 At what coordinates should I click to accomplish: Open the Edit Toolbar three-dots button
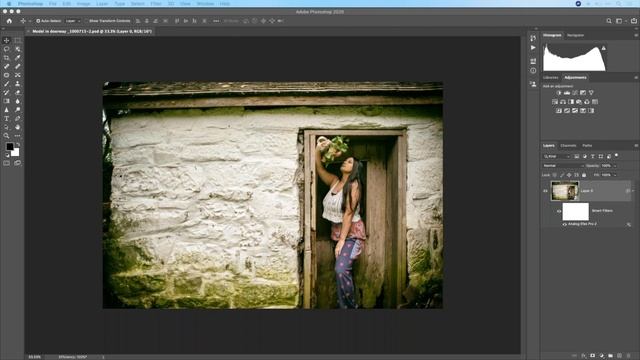[x=18, y=136]
